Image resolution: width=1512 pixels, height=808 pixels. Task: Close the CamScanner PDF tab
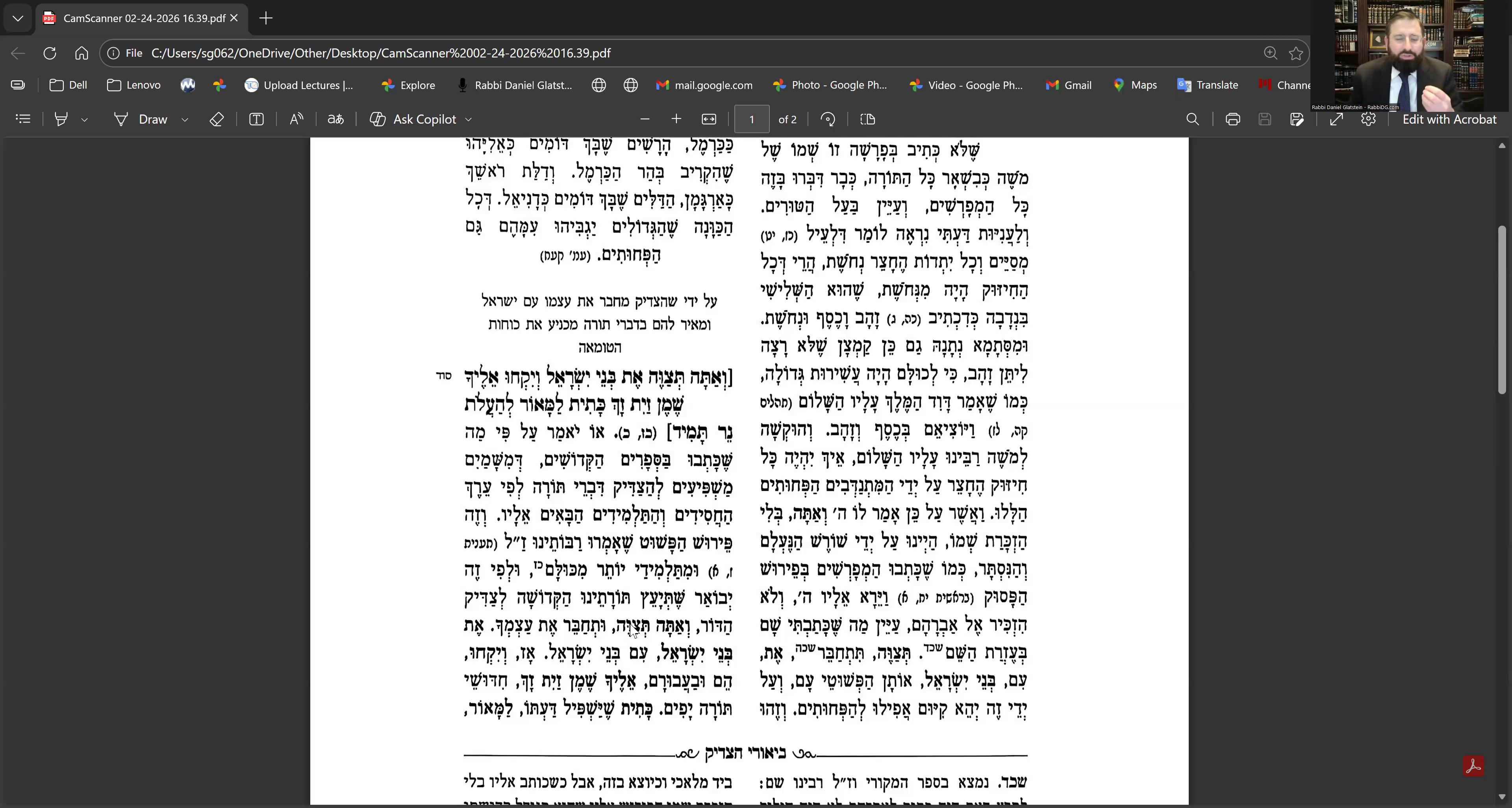234,18
